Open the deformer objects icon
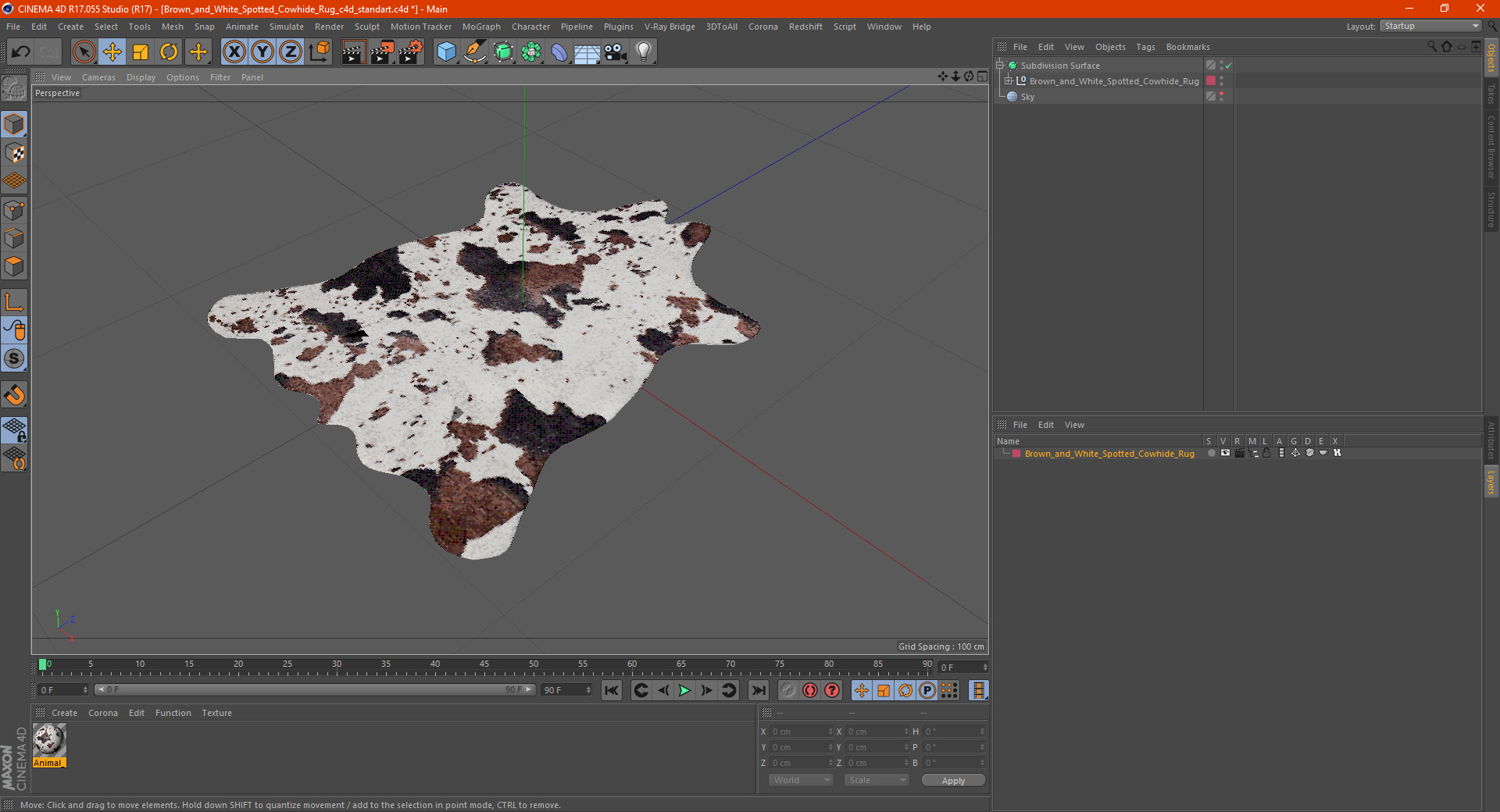This screenshot has height=812, width=1500. (559, 52)
